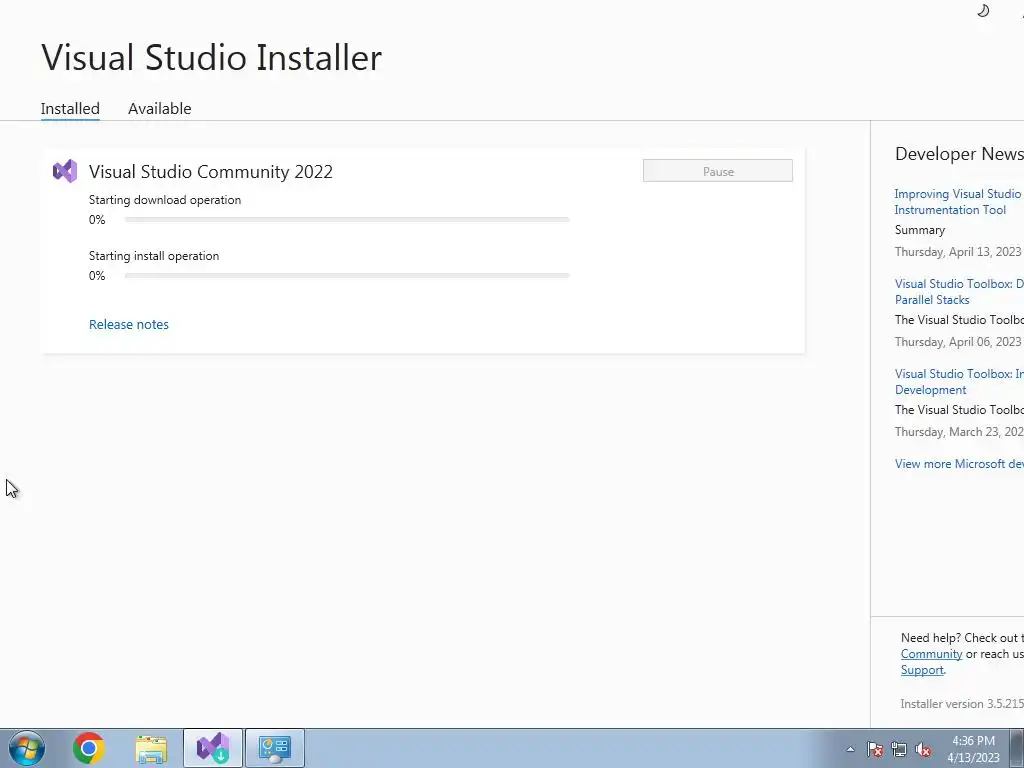Open the Support link
Image resolution: width=1024 pixels, height=768 pixels.
click(x=922, y=670)
